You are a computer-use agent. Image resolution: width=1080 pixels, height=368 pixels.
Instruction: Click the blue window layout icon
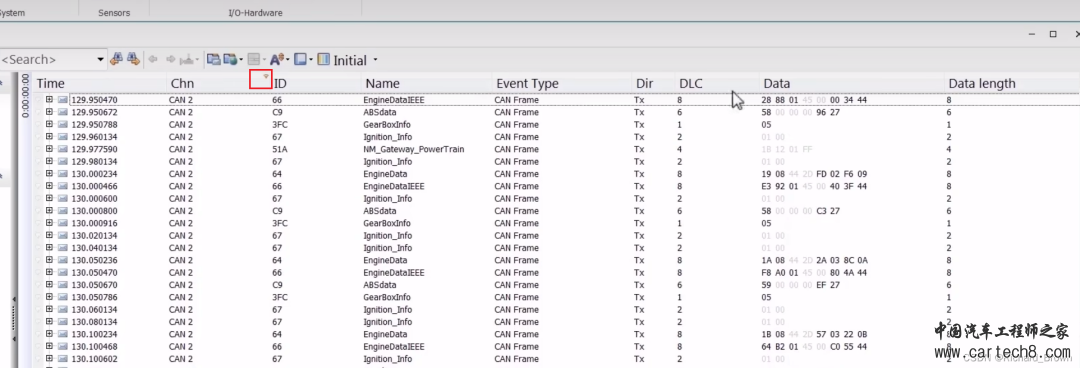(300, 60)
